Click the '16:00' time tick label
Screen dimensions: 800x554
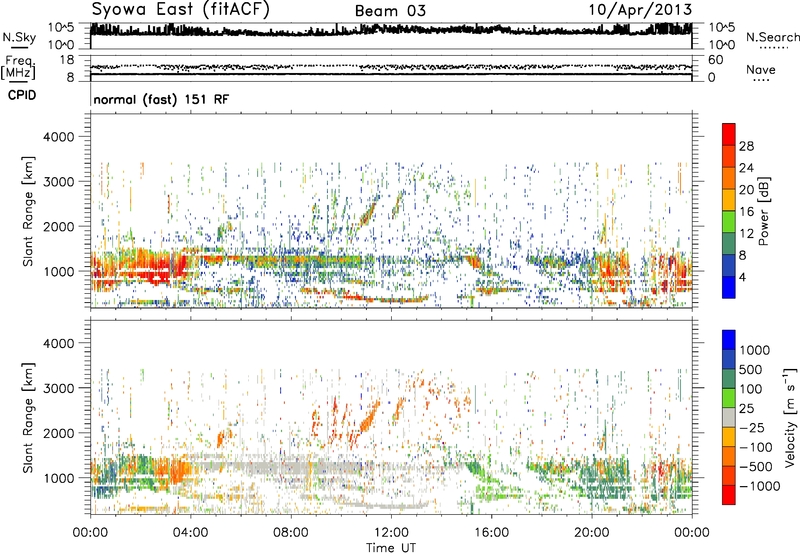click(491, 533)
